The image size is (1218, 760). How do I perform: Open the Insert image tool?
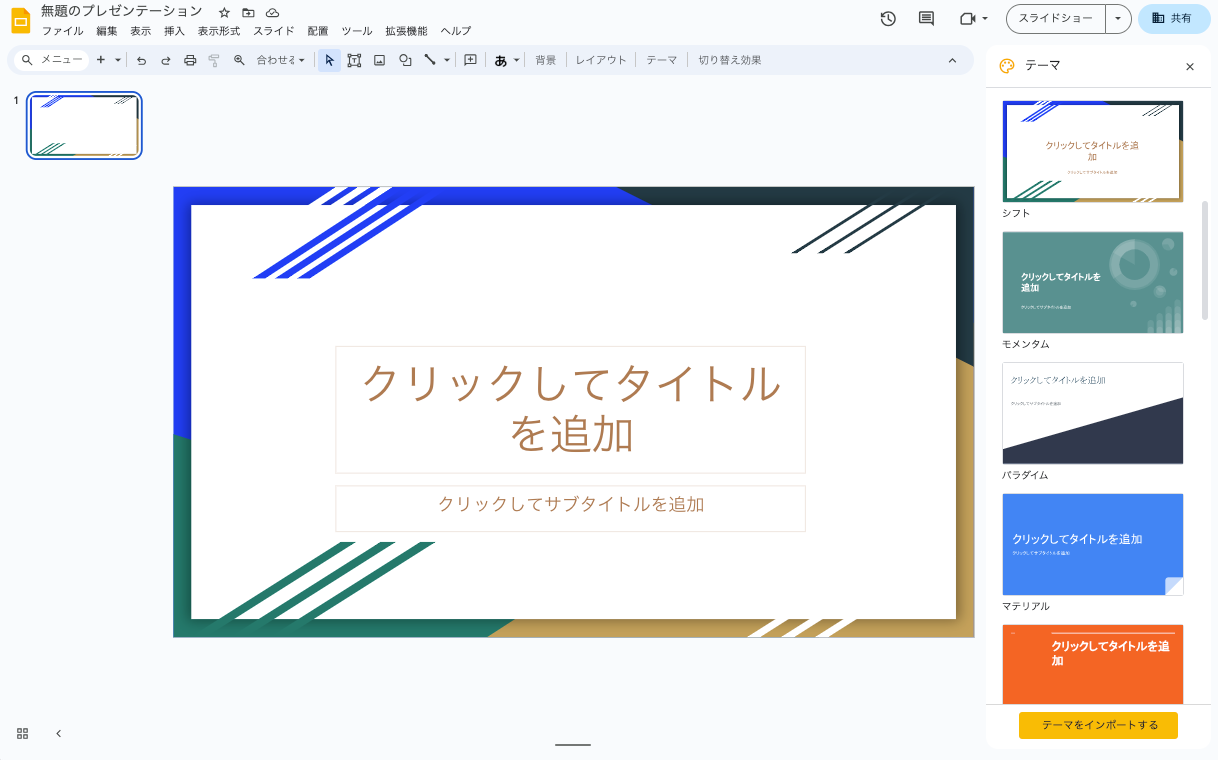(379, 60)
